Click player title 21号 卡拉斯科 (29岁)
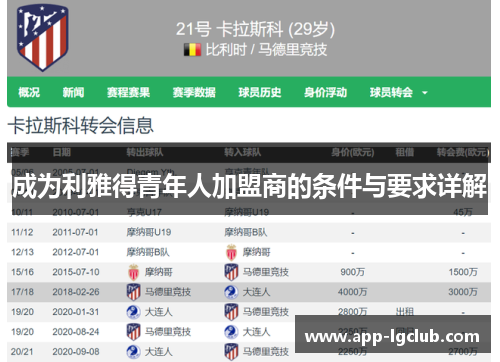The width and height of the screenshot is (500, 362). click(255, 29)
